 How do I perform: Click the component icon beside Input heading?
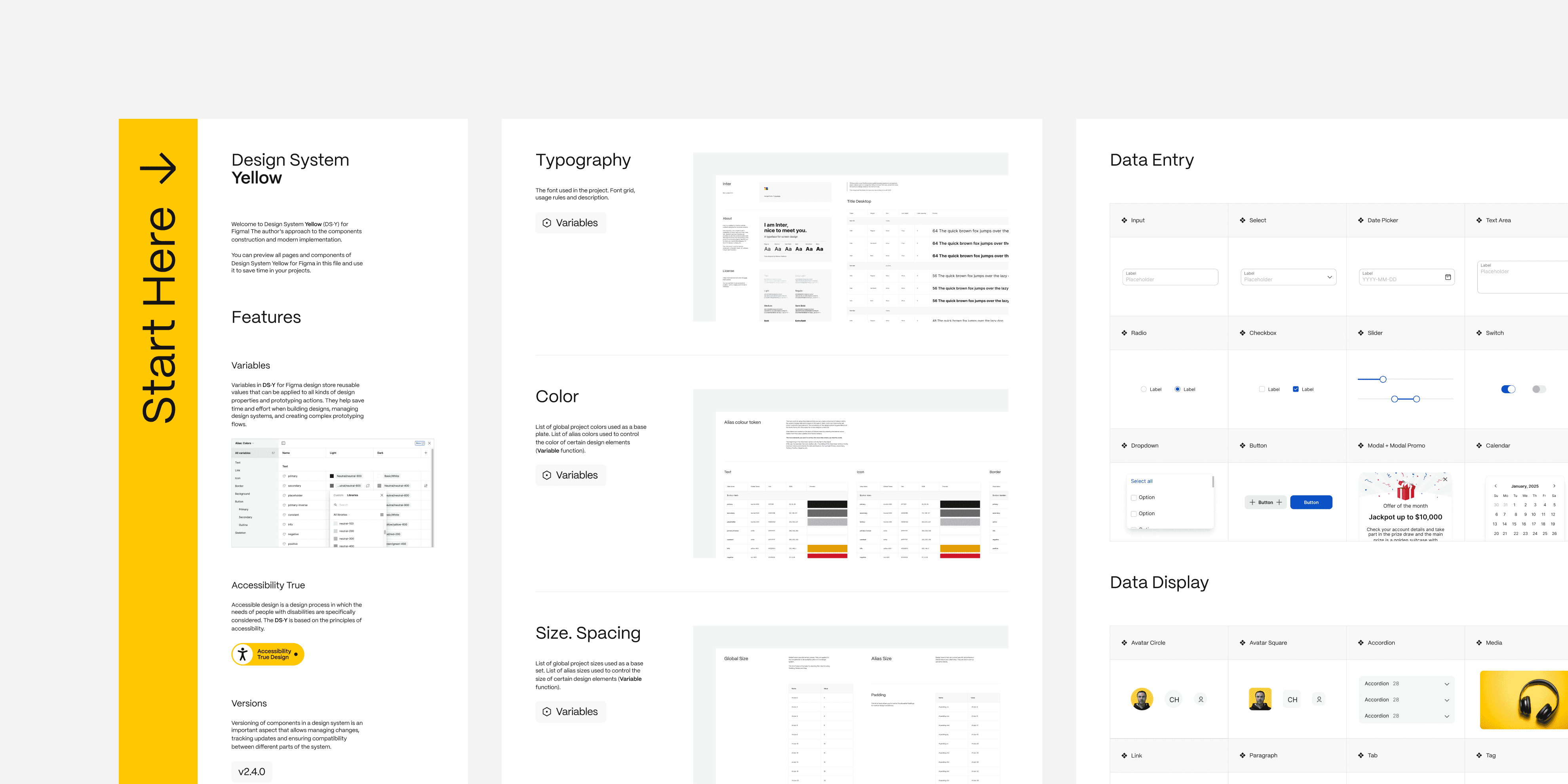[x=1124, y=220]
